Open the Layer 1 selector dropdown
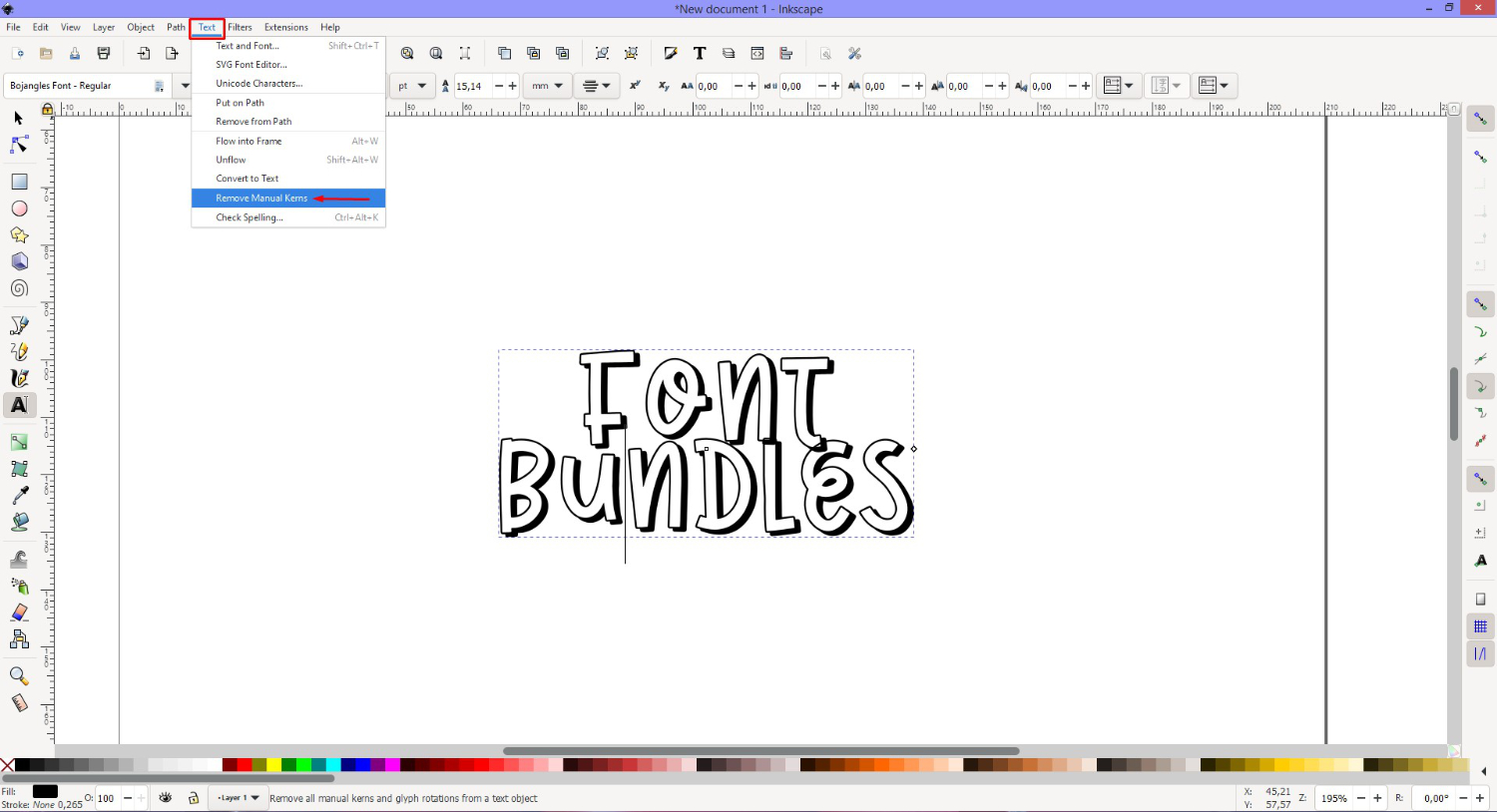 pyautogui.click(x=238, y=798)
